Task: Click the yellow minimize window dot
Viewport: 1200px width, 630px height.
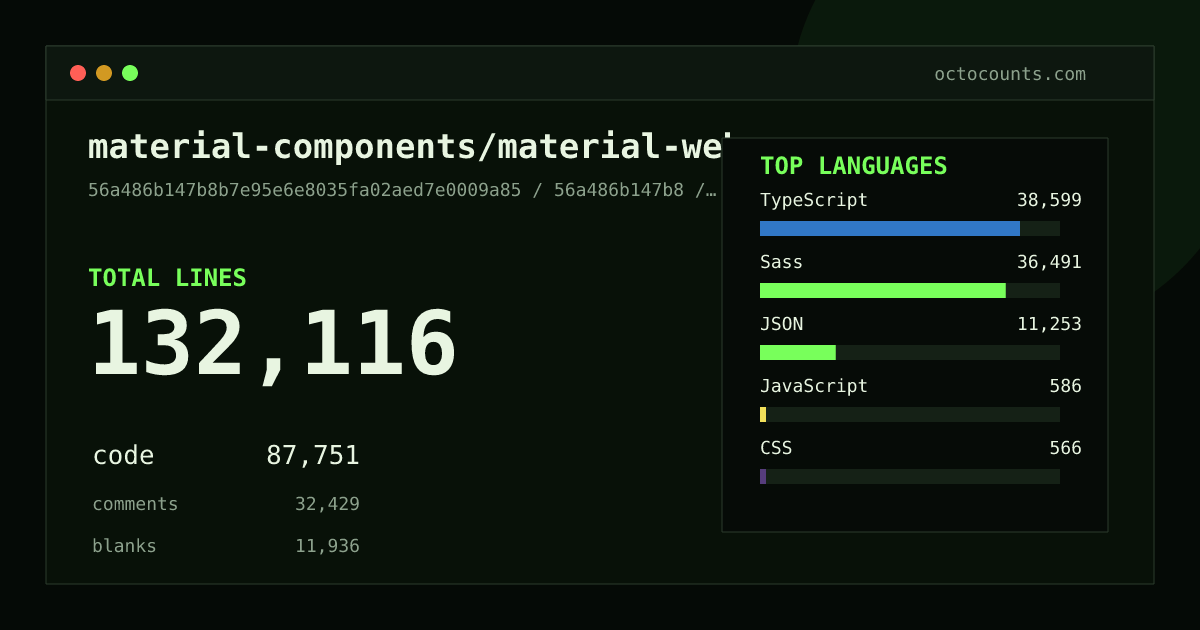Action: click(104, 73)
